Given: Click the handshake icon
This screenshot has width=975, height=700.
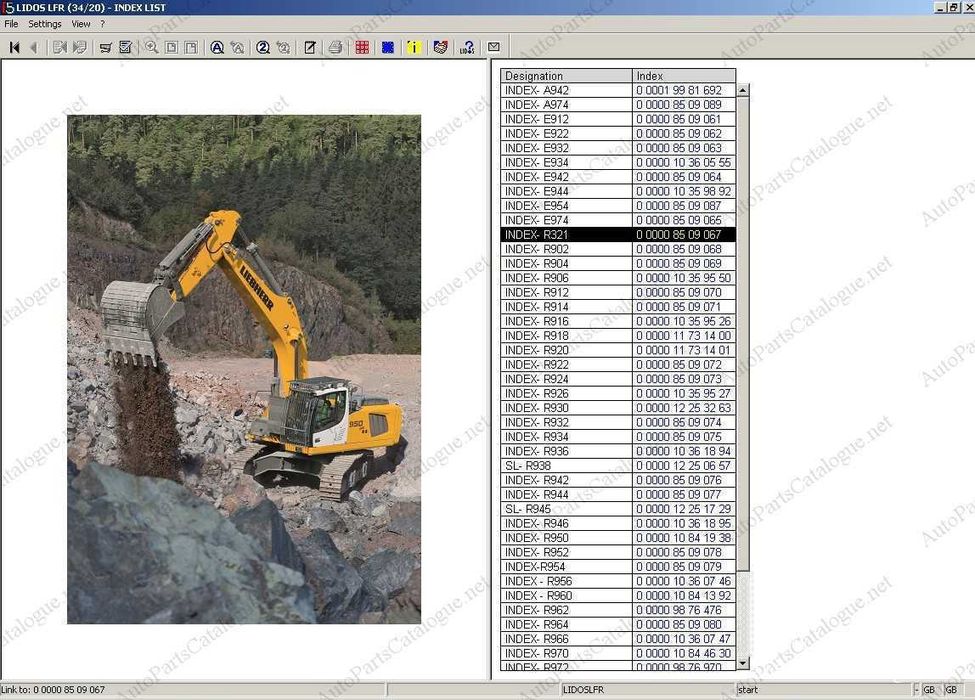Looking at the screenshot, I should point(440,47).
